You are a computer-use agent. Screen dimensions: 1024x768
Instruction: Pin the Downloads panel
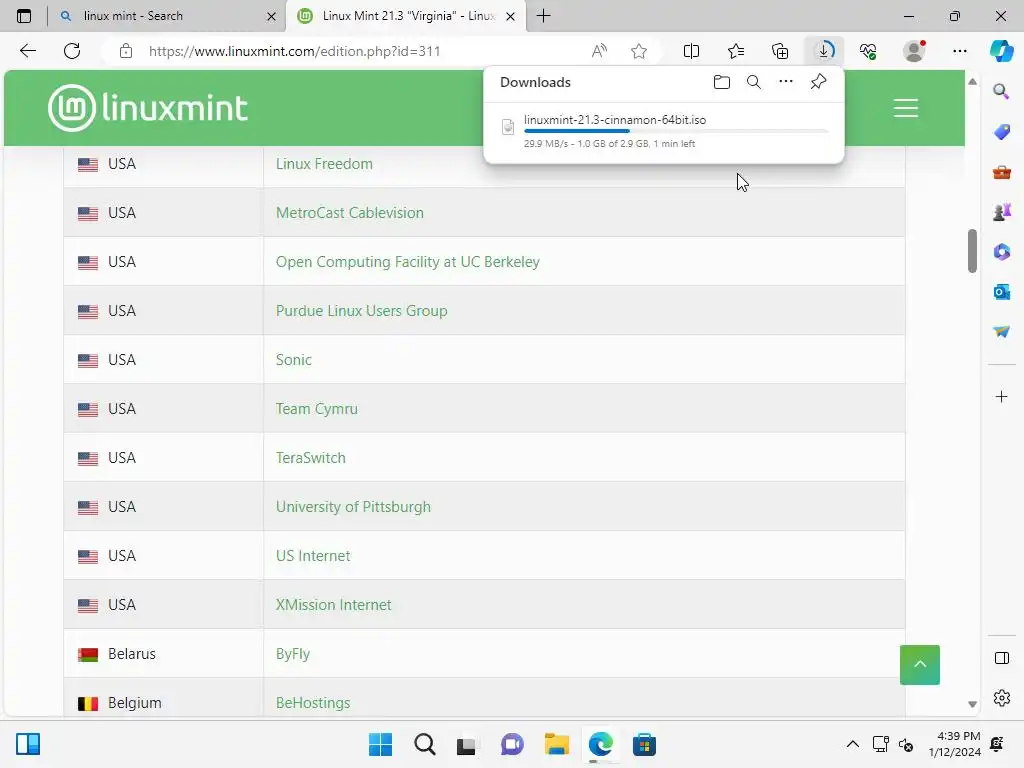(818, 82)
